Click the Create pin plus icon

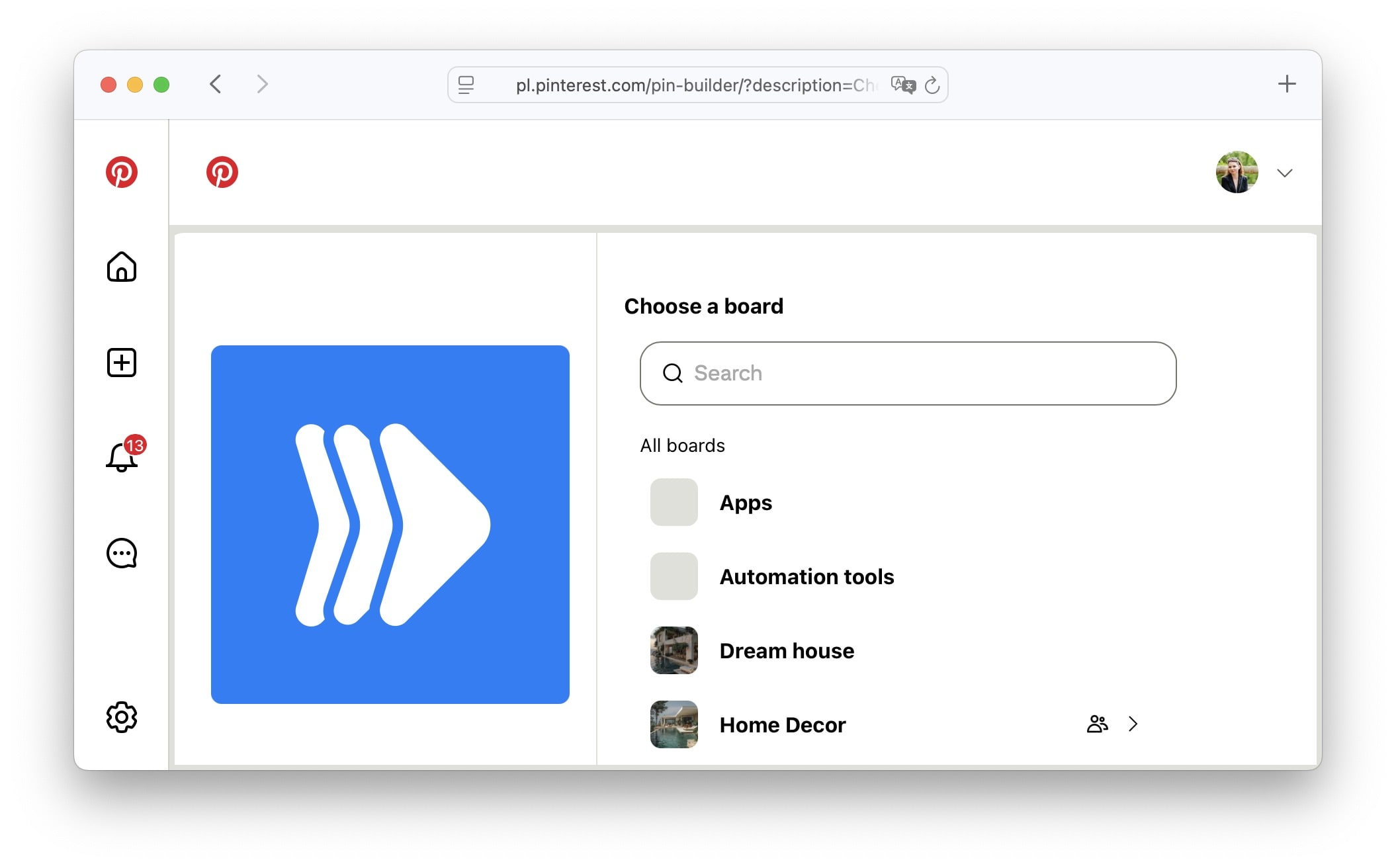pos(122,363)
